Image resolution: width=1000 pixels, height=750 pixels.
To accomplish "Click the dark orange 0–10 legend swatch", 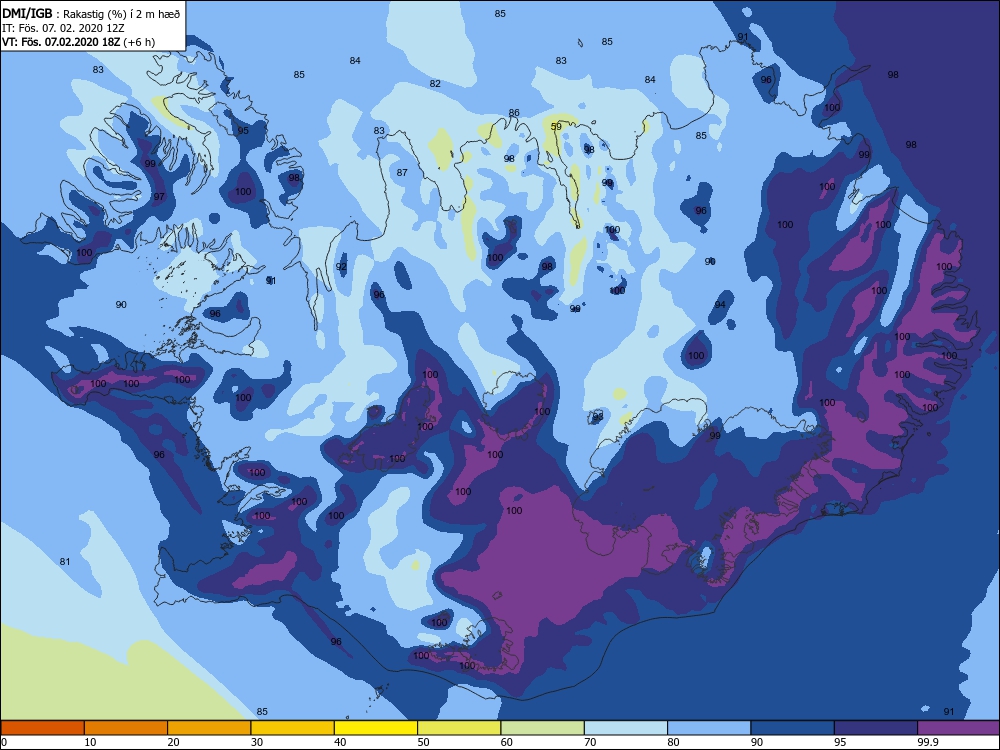I will [x=43, y=728].
